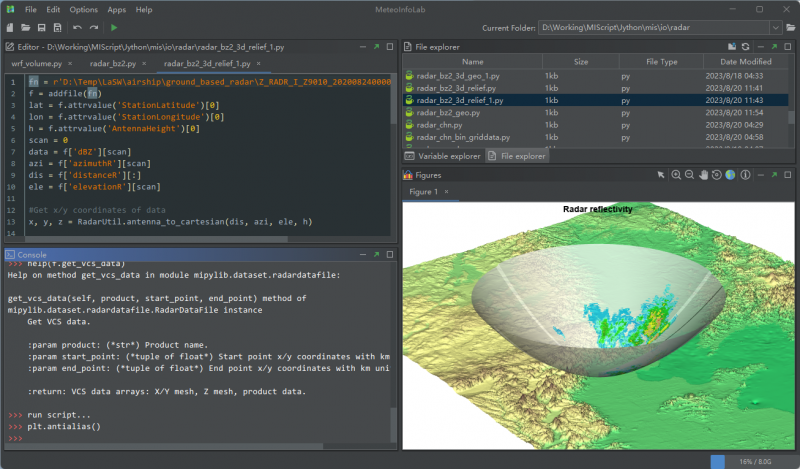Click the Undo arrow in the toolbar
800x469 pixels.
77,27
